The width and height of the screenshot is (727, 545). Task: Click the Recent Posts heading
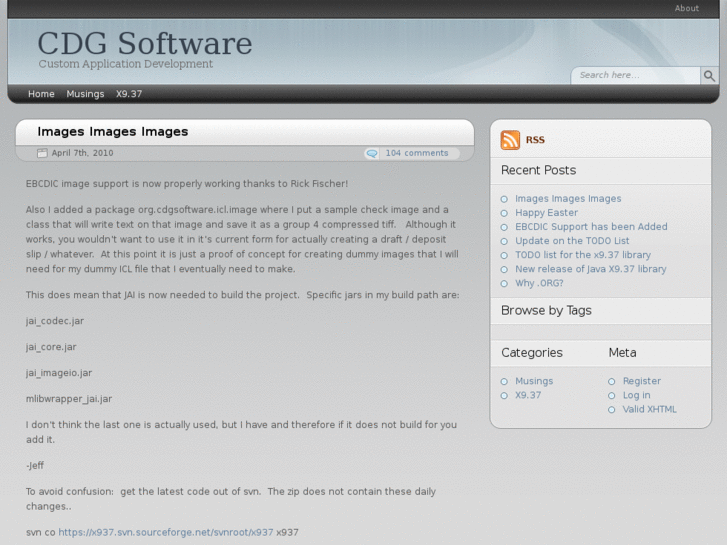coord(538,170)
